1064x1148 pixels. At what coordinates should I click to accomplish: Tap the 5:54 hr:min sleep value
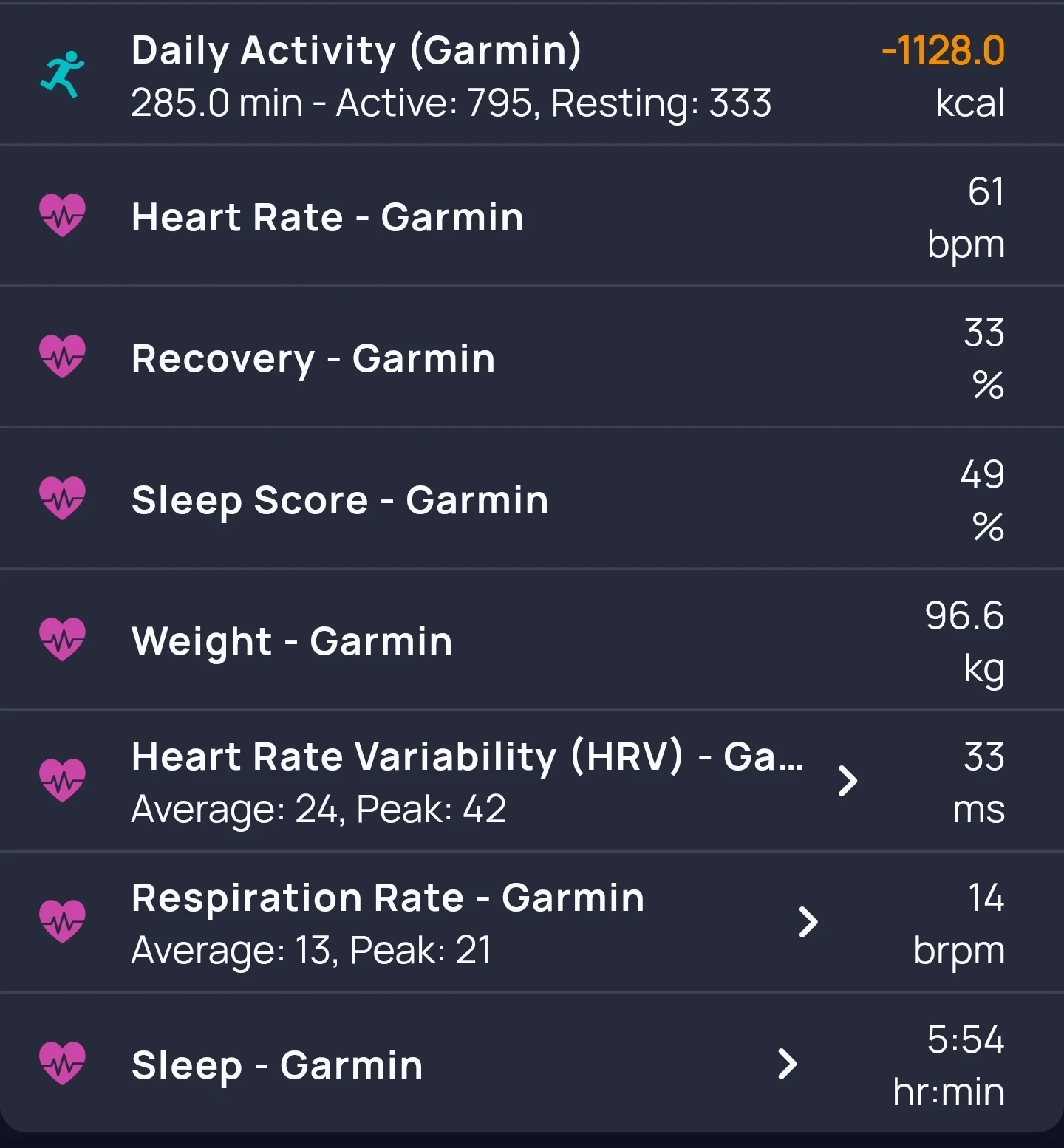tap(949, 1065)
